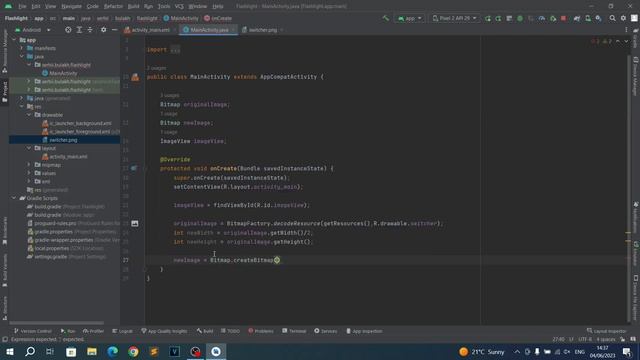Collapse the java folder in the project tree
This screenshot has height=360, width=640.
(22, 56)
